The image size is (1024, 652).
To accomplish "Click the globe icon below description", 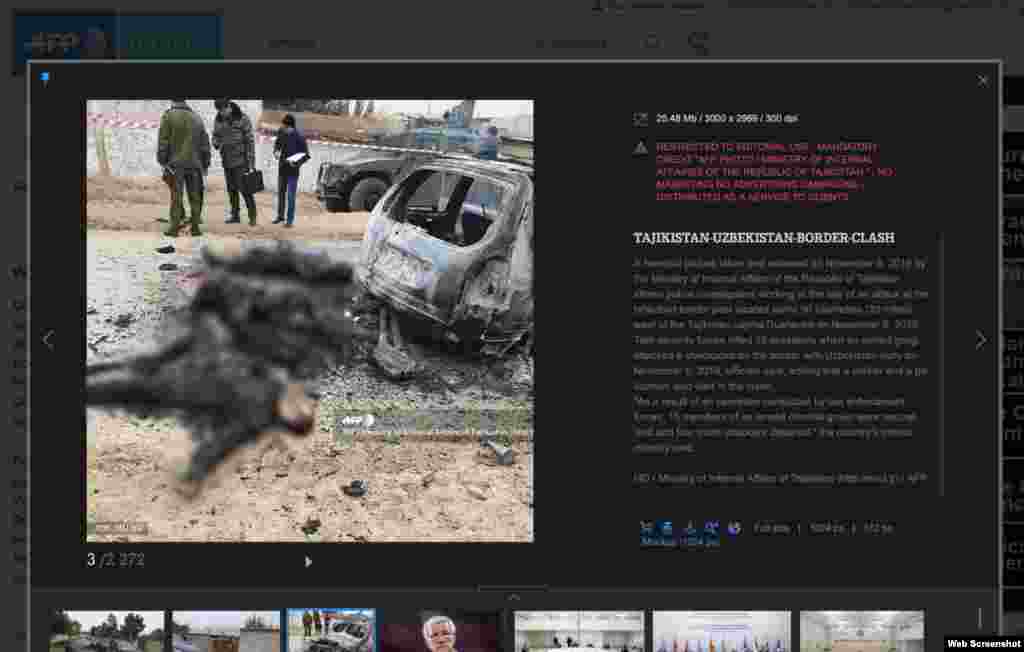I will coord(734,528).
